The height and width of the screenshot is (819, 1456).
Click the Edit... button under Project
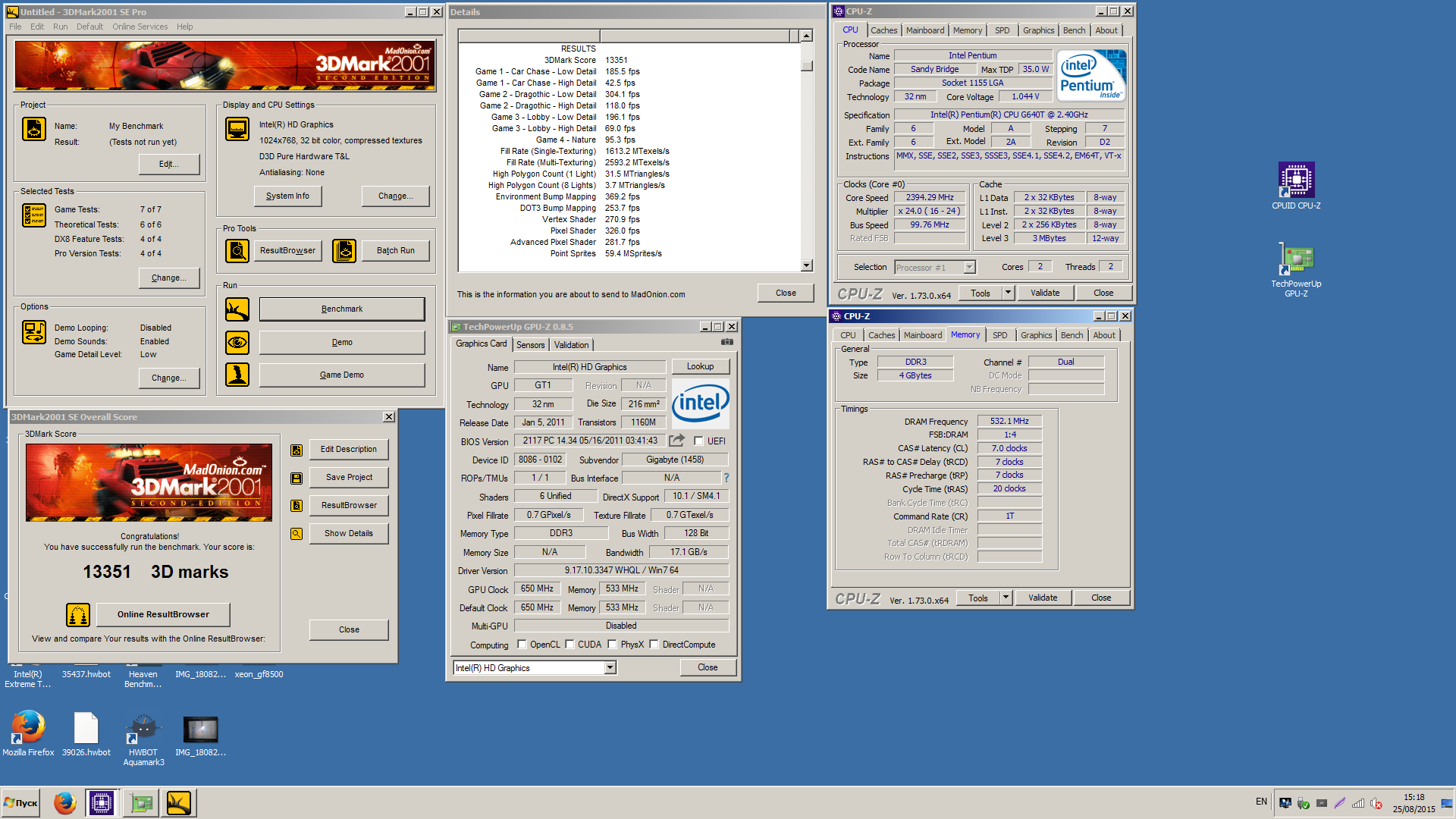[x=169, y=164]
